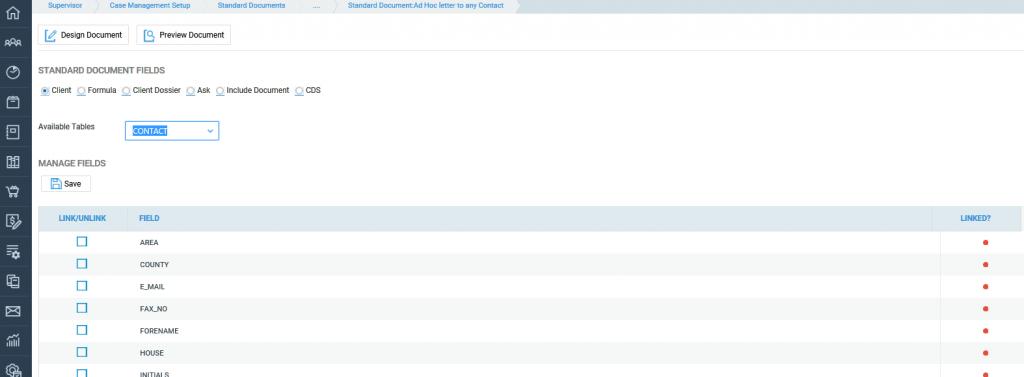Open the pie chart sidebar icon
This screenshot has height=377, width=1024.
(x=12, y=73)
